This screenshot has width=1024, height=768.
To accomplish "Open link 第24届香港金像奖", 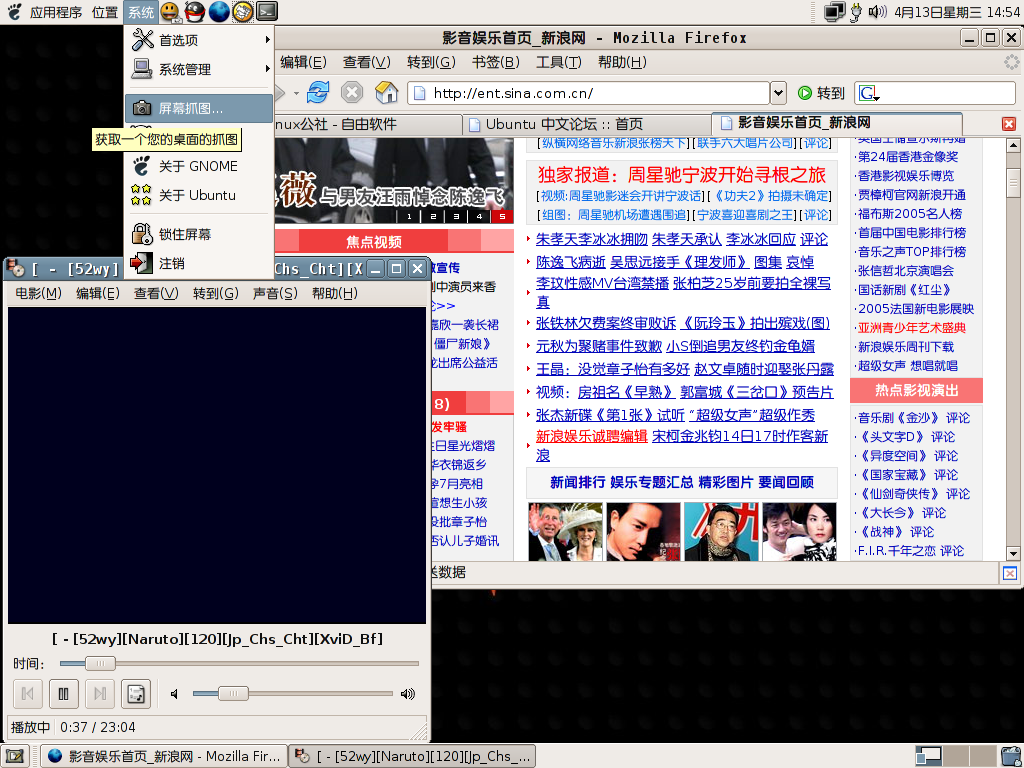I will (x=908, y=157).
